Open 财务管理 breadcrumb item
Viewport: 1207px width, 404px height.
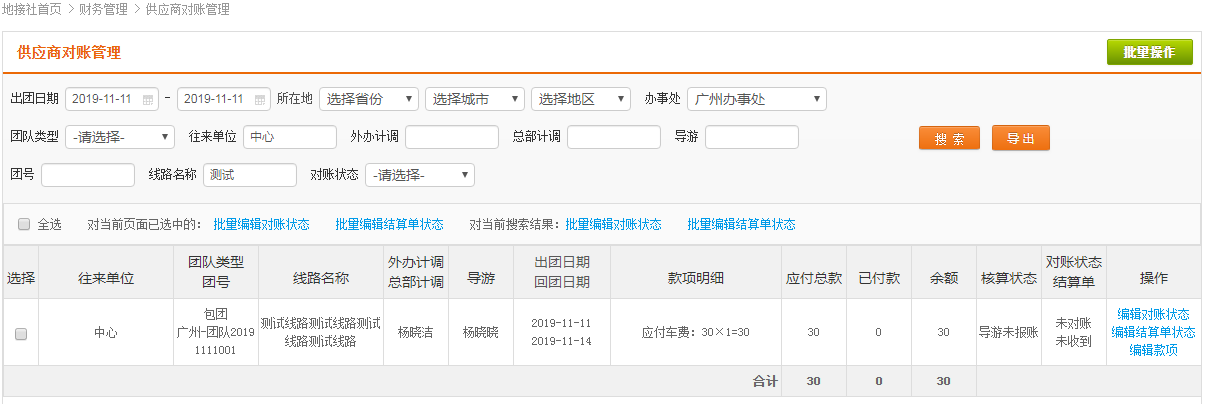tap(103, 9)
